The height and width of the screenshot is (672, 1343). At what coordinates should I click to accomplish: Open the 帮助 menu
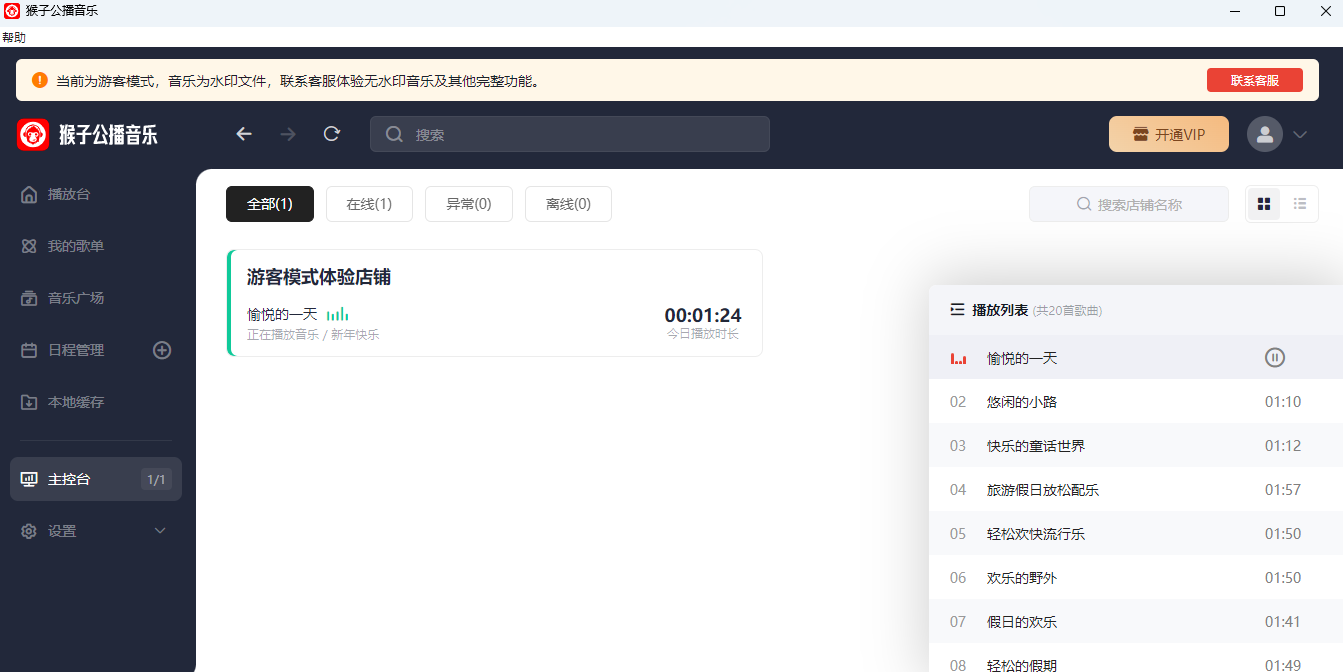[14, 37]
